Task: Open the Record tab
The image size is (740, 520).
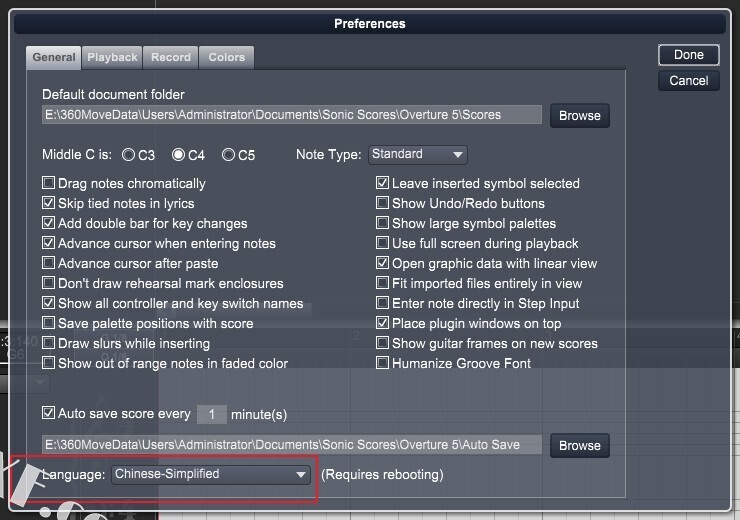Action: [x=171, y=58]
